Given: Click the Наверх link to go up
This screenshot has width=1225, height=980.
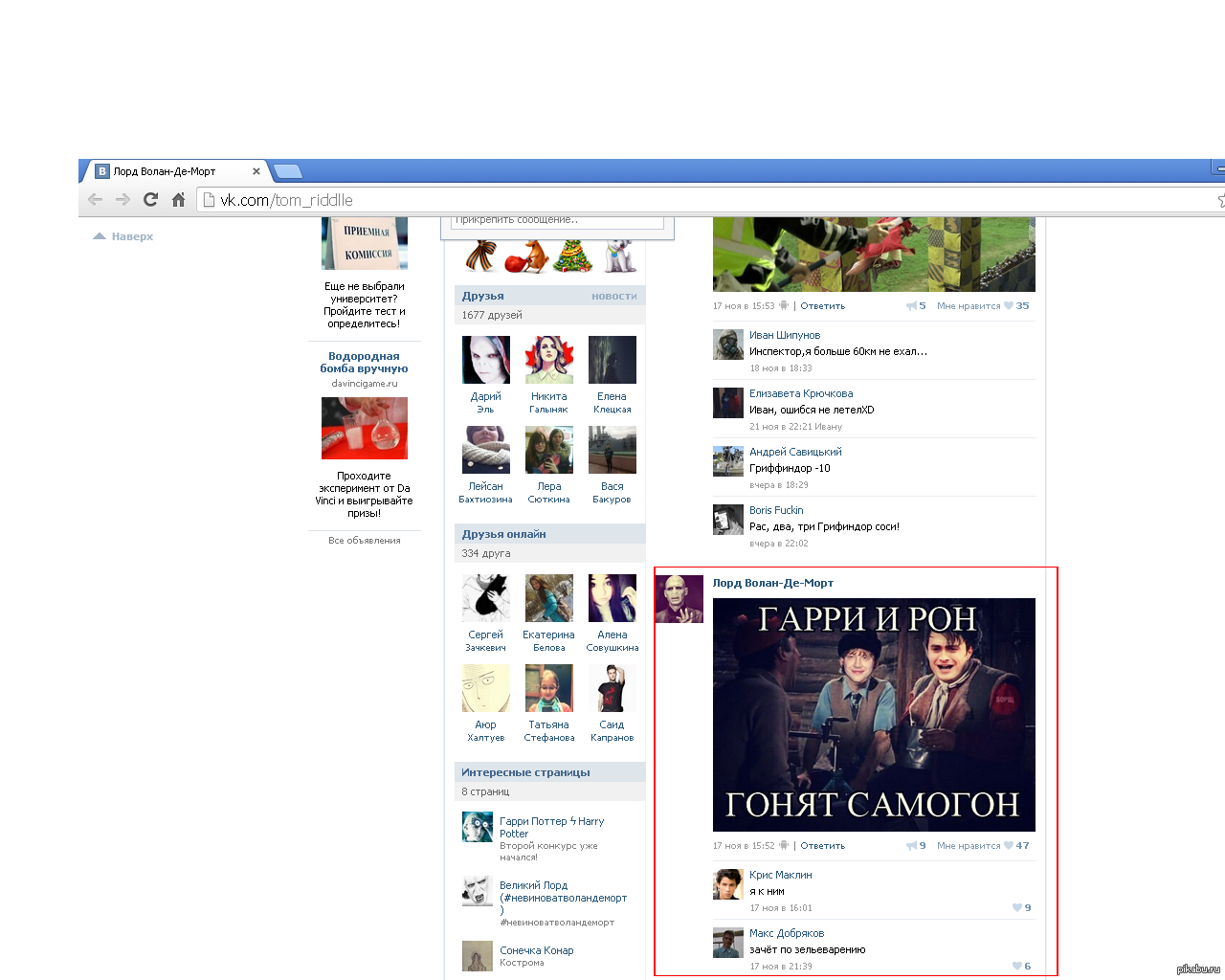Looking at the screenshot, I should pos(123,236).
